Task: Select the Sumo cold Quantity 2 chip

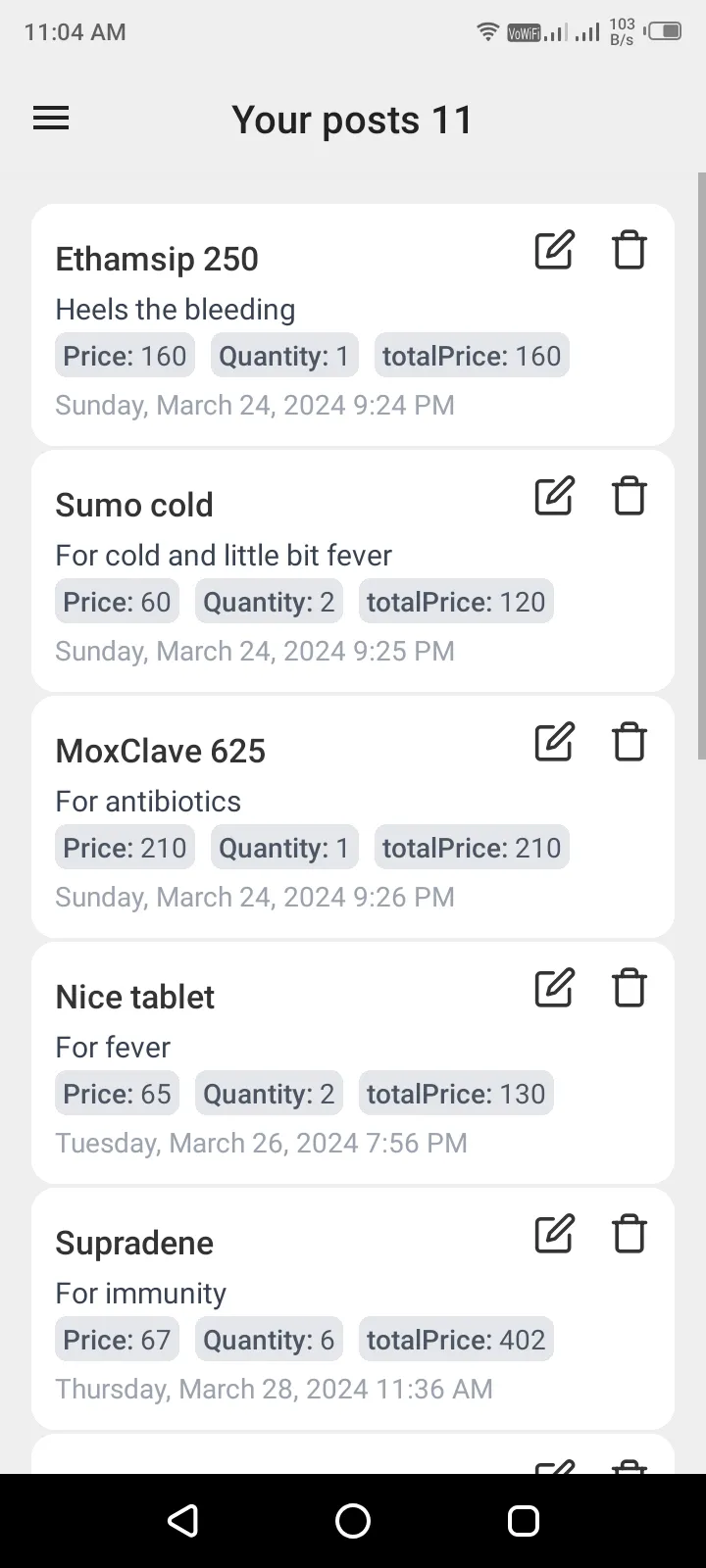Action: point(269,602)
